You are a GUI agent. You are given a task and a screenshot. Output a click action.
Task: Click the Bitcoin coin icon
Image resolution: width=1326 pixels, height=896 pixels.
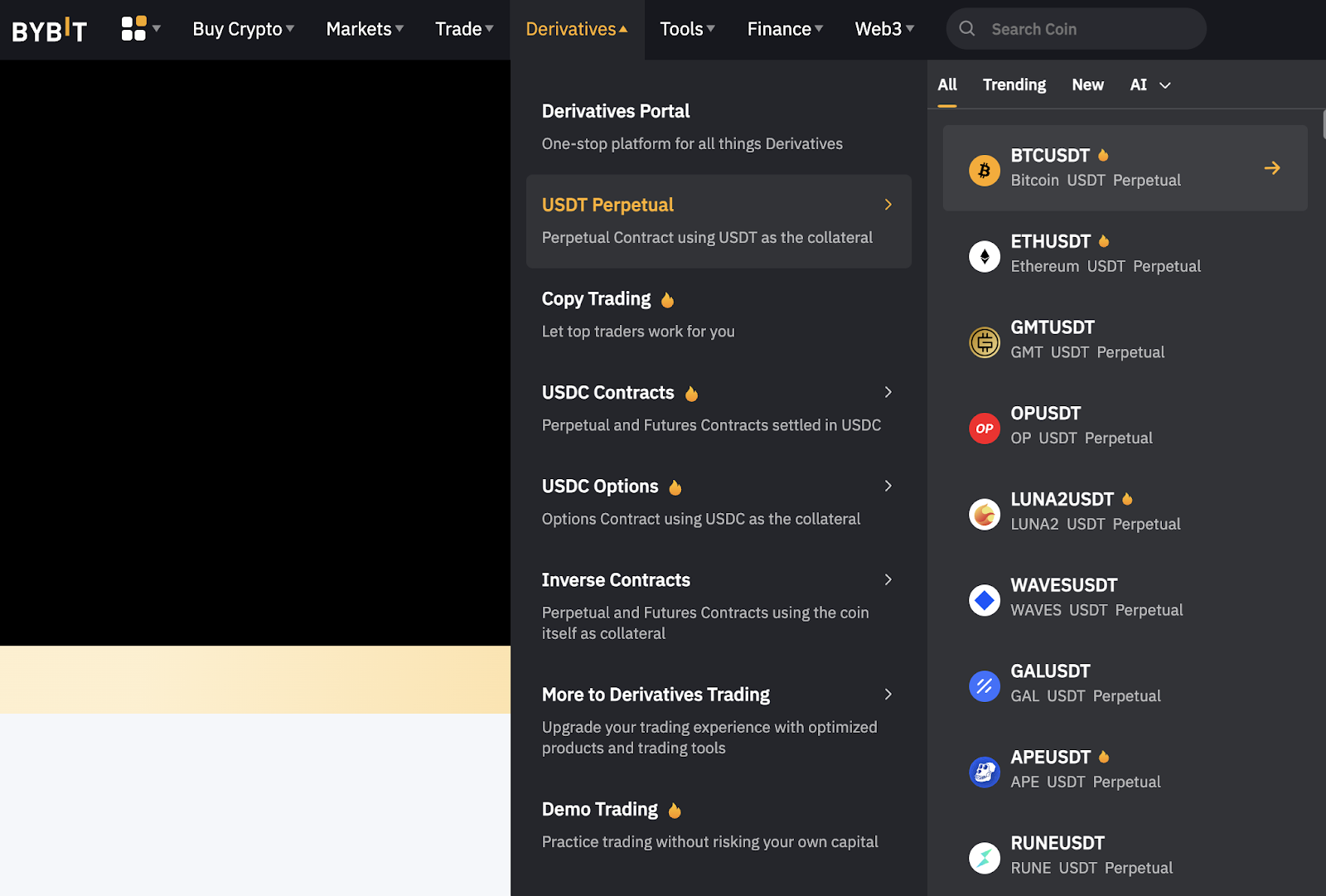(x=985, y=171)
